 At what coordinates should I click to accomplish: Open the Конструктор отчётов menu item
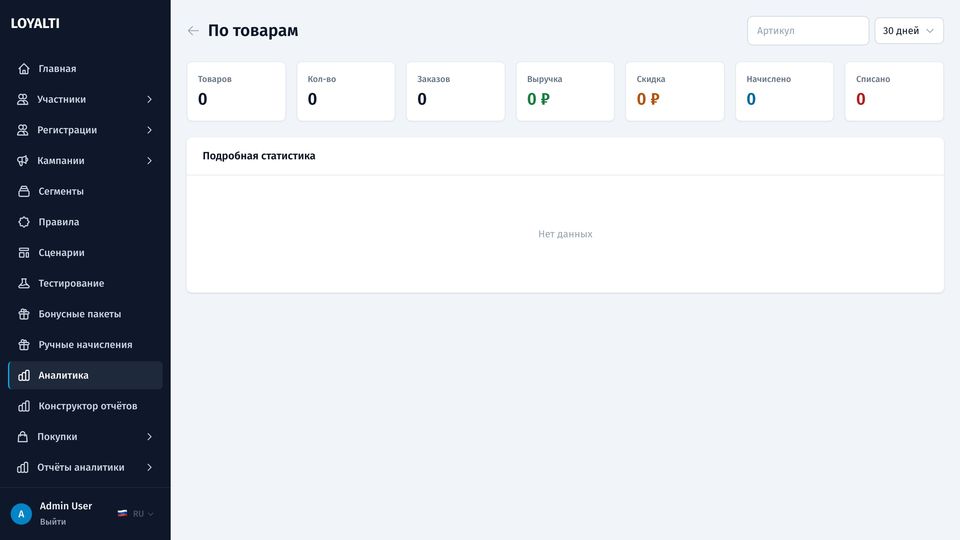(x=85, y=406)
